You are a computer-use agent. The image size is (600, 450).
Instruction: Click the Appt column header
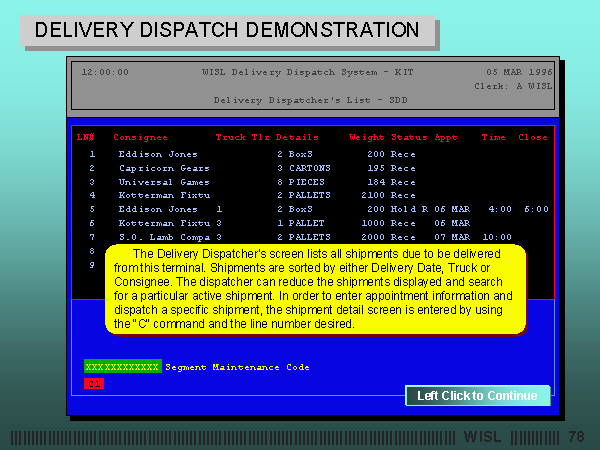tap(446, 137)
